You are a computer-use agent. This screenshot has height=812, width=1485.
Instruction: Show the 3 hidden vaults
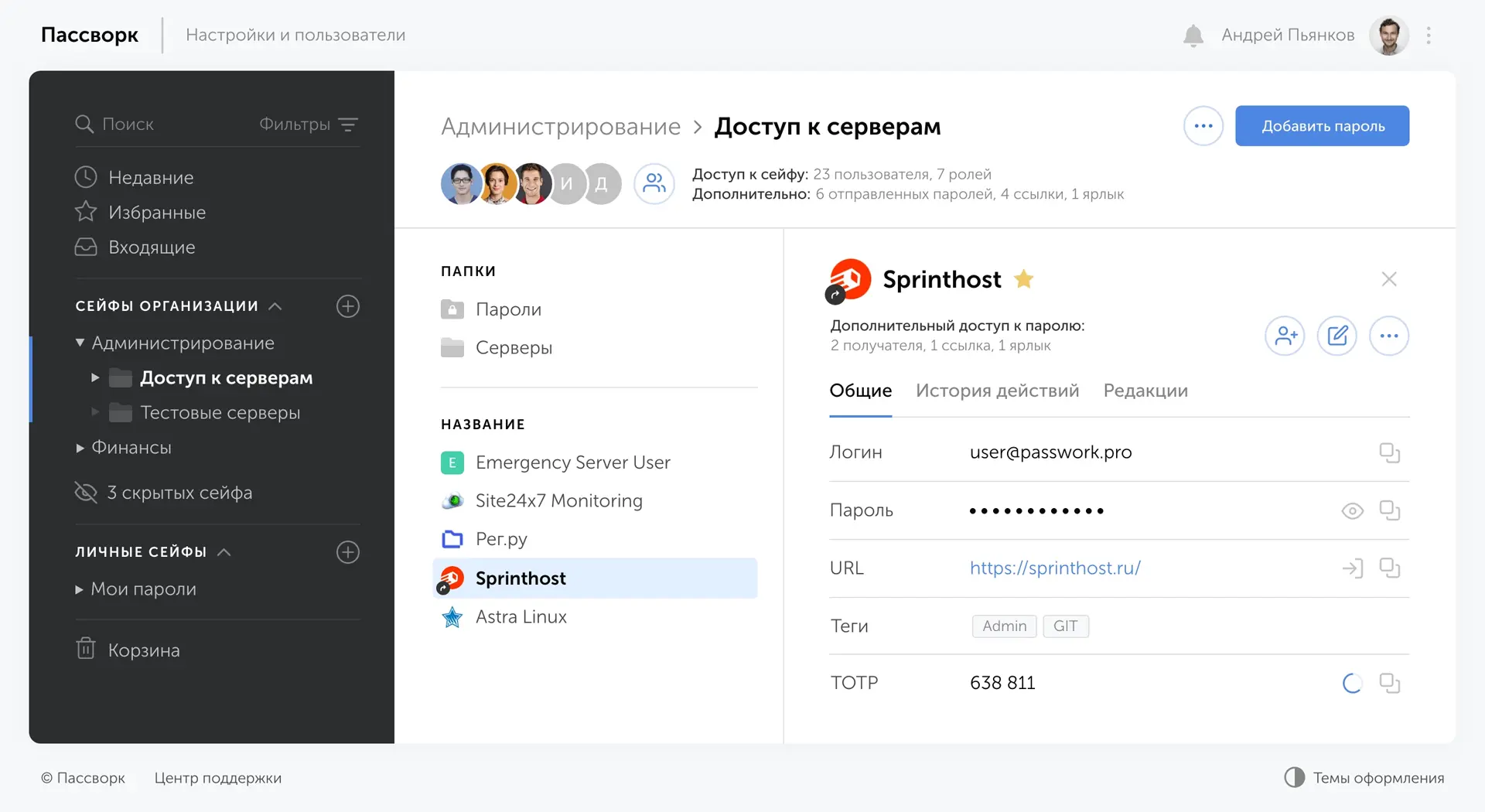click(179, 492)
